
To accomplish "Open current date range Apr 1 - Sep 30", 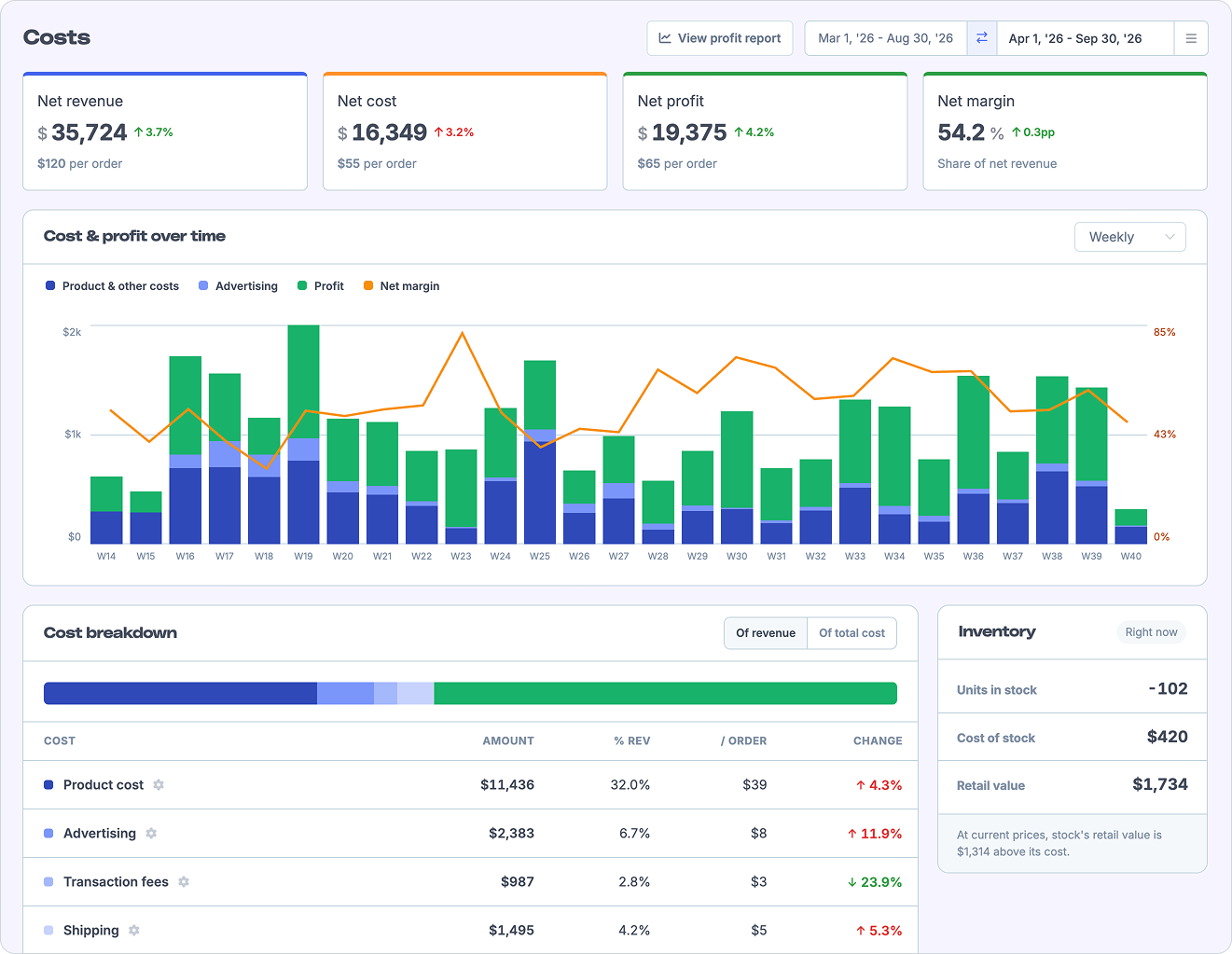I will tap(1085, 38).
